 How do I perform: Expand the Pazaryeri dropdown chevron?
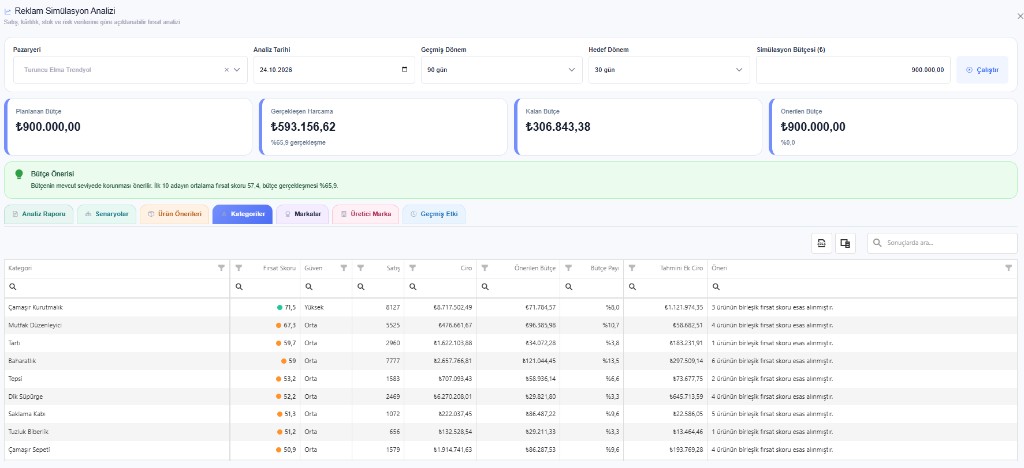pyautogui.click(x=237, y=70)
